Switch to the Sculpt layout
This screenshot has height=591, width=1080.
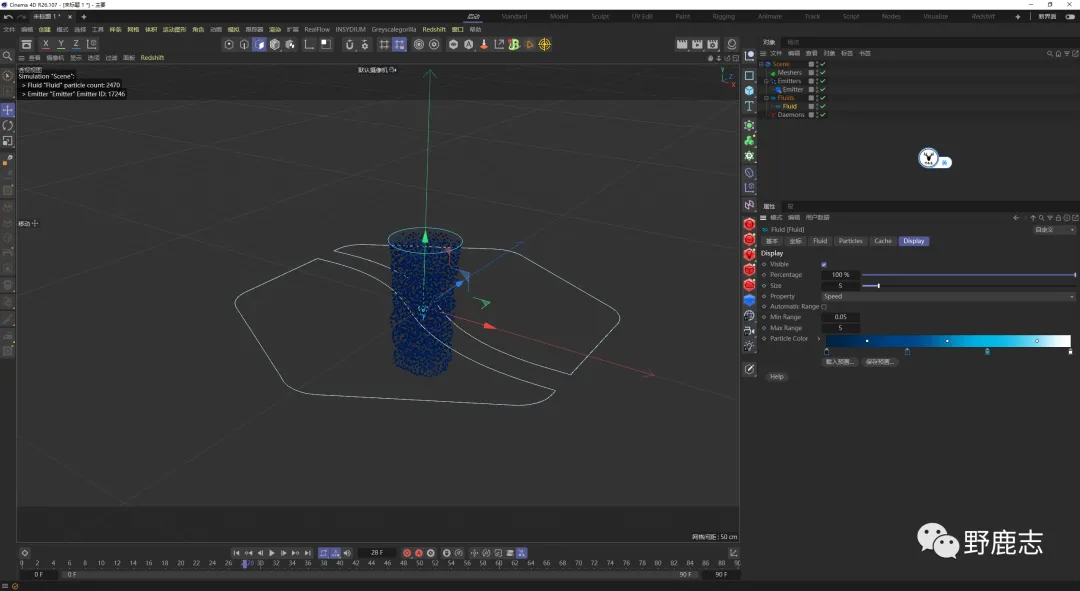(x=600, y=17)
